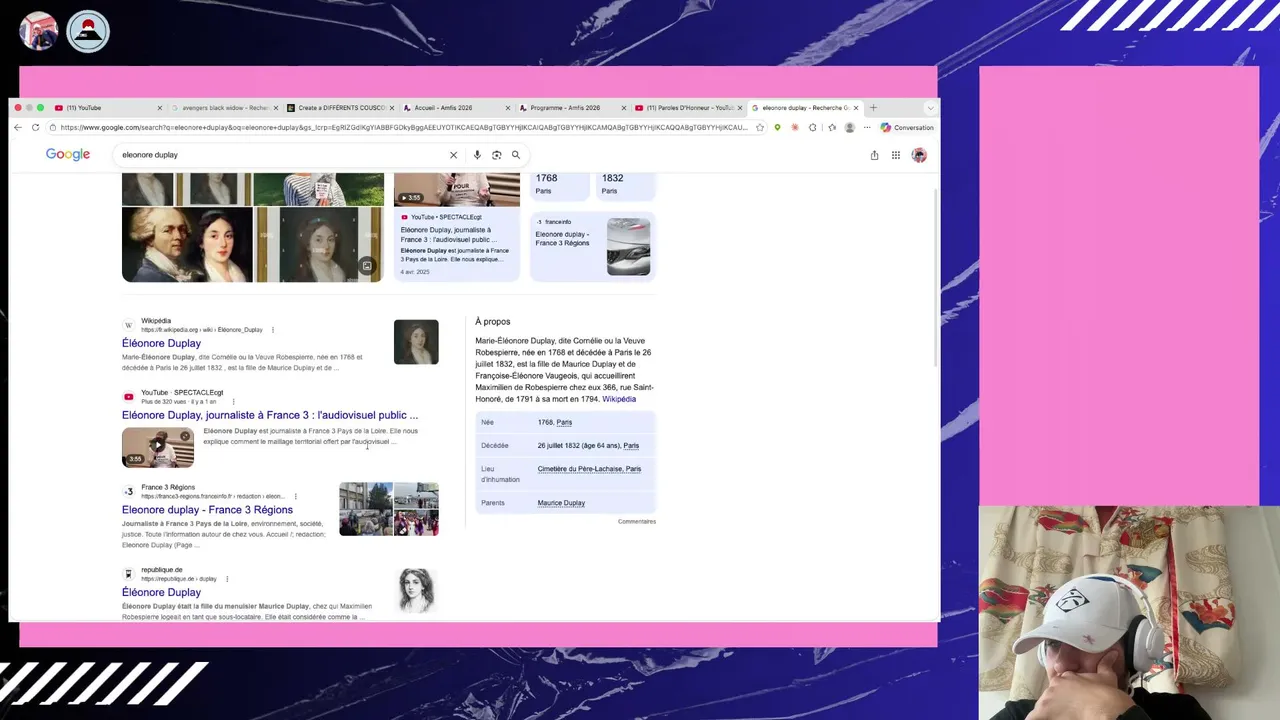This screenshot has height=720, width=1280.
Task: Open more options for the republique.de result
Action: [227, 579]
